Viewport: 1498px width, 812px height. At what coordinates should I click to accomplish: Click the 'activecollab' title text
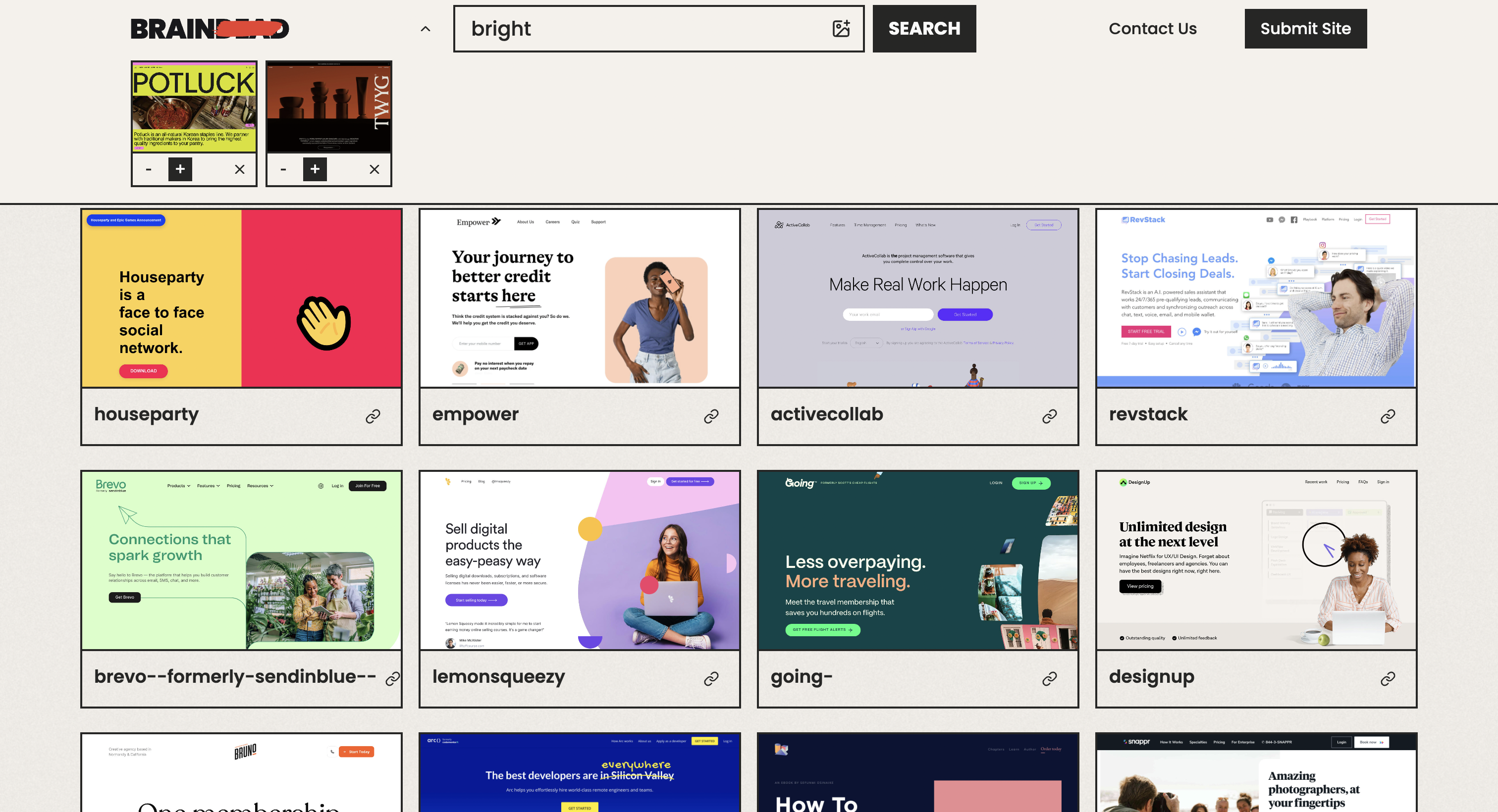[x=826, y=414]
